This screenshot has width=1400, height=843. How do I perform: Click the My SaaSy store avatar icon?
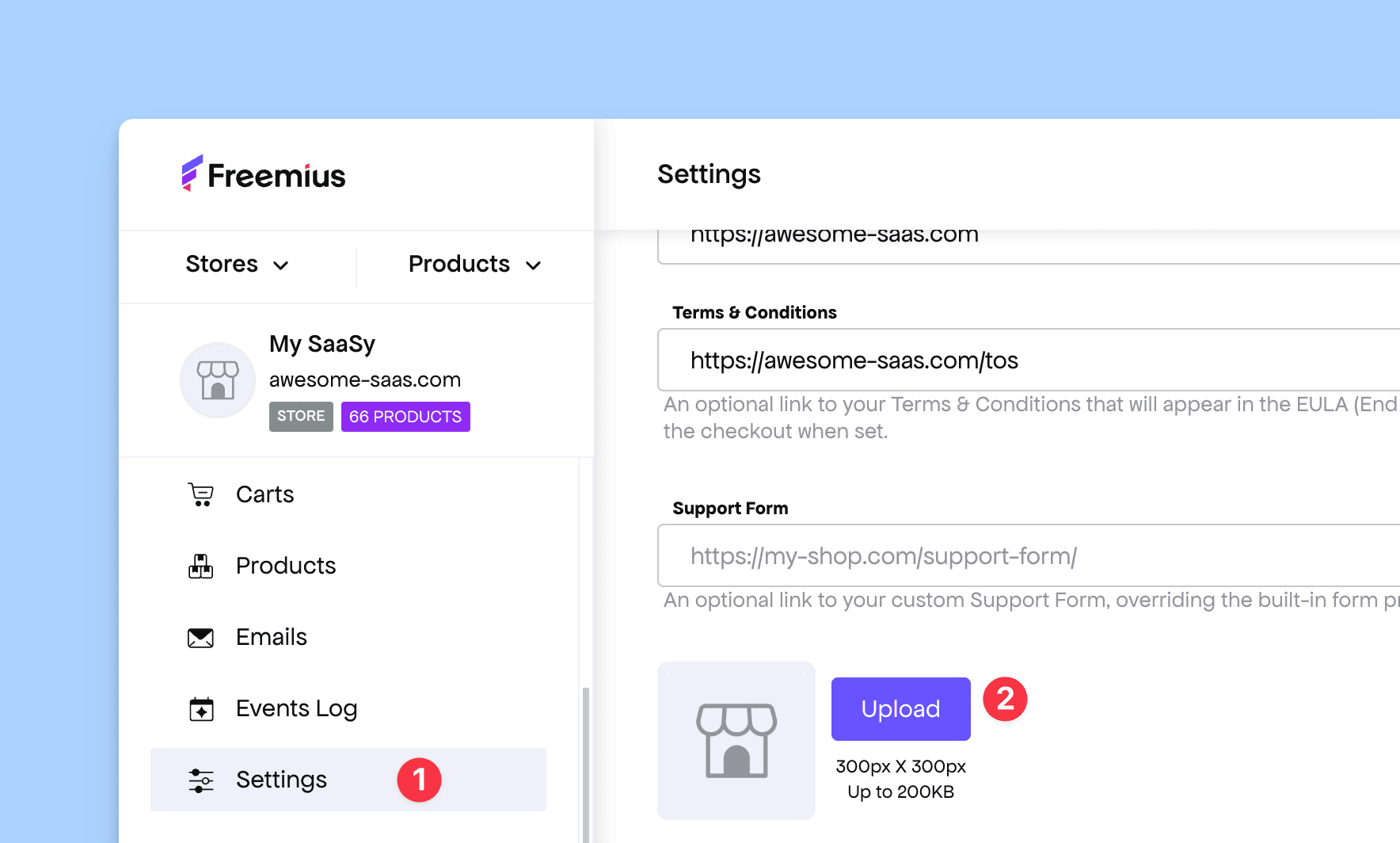coord(218,380)
